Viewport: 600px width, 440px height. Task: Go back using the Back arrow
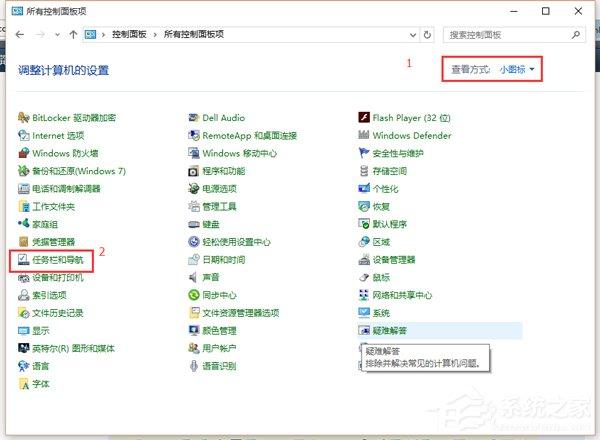pyautogui.click(x=20, y=35)
